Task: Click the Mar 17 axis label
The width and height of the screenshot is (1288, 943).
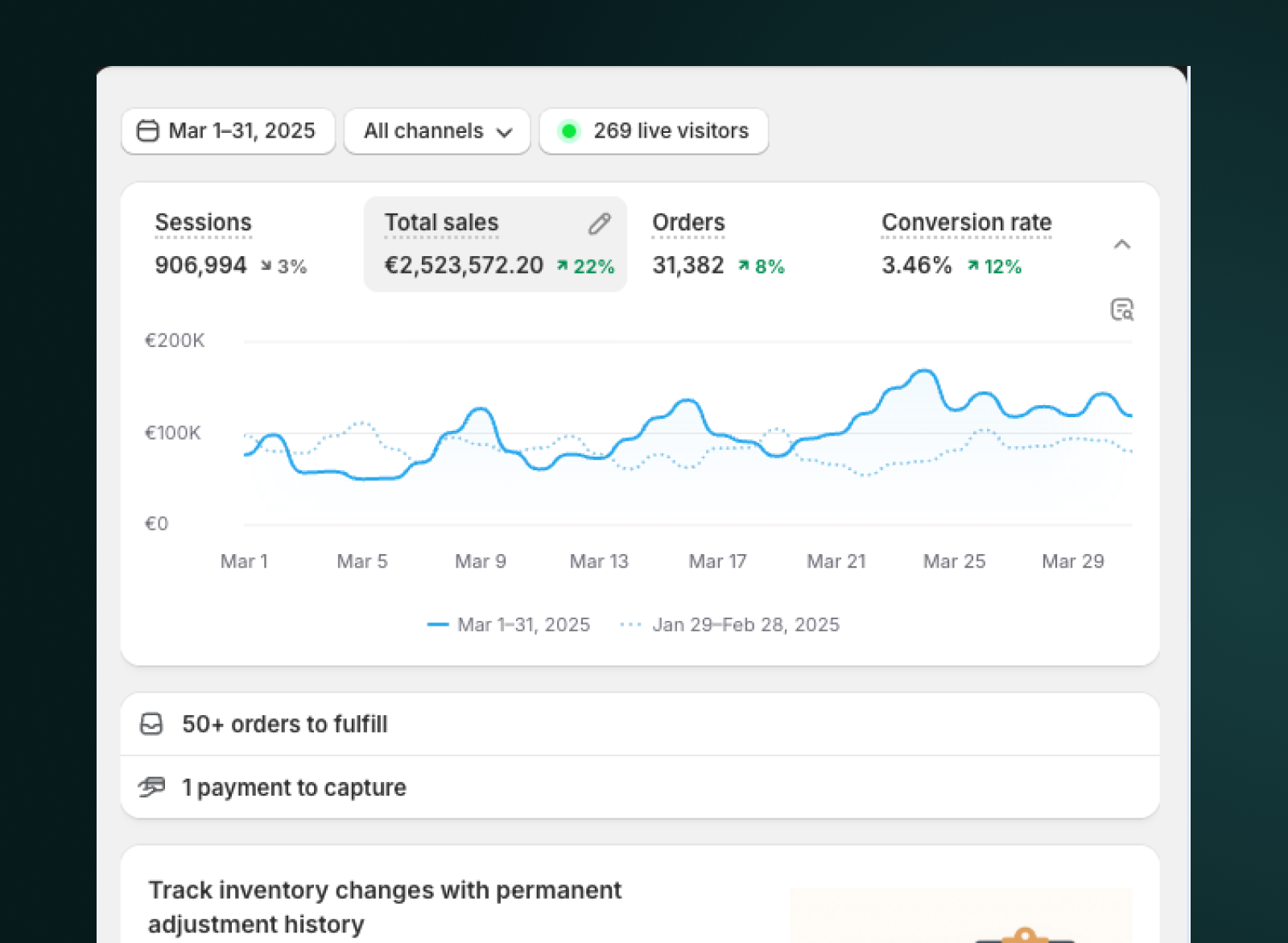Action: pyautogui.click(x=717, y=561)
